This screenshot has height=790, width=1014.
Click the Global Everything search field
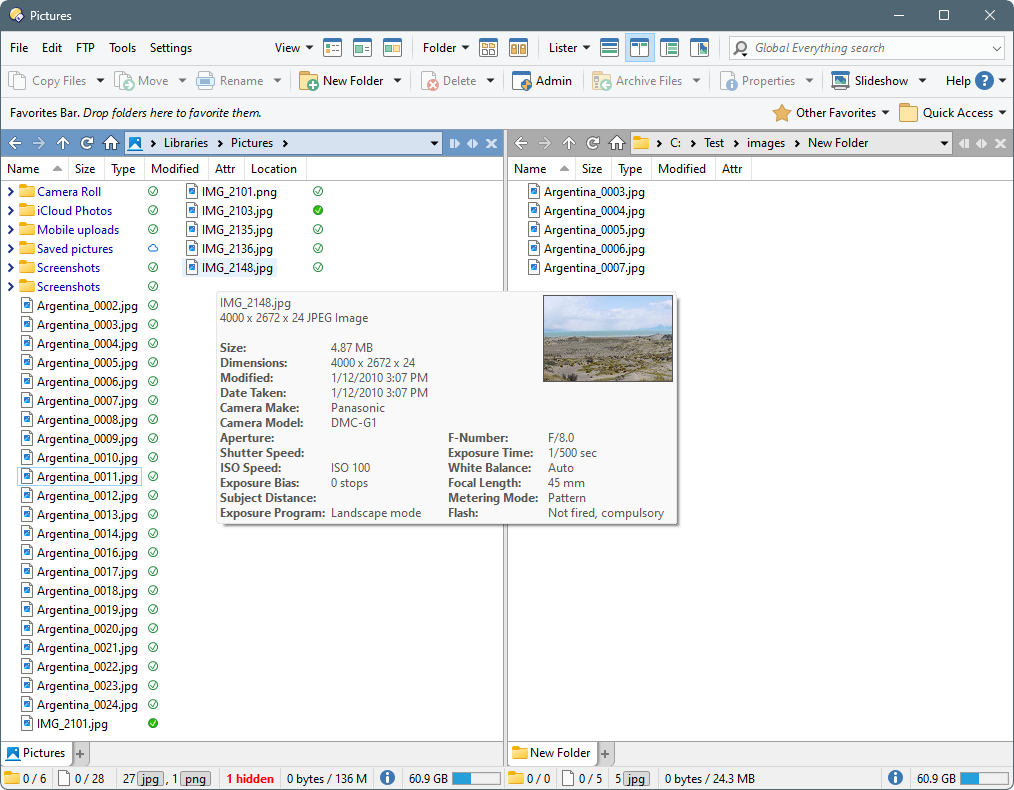click(865, 48)
